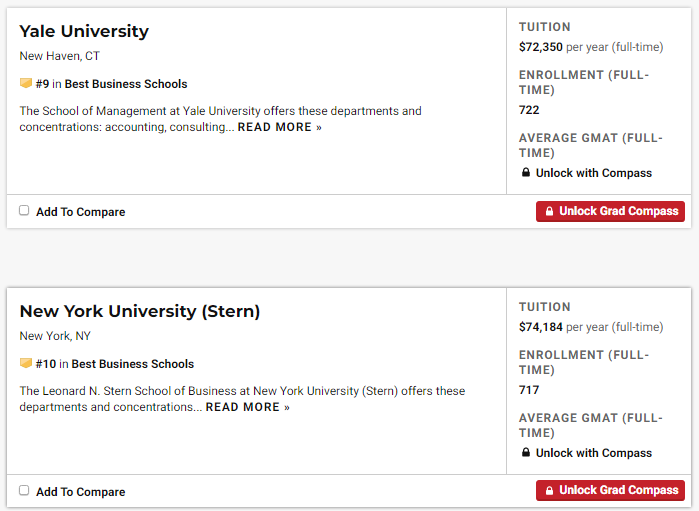Image resolution: width=699 pixels, height=511 pixels.
Task: Open Best Business Schools link in NYU card
Action: coord(133,364)
